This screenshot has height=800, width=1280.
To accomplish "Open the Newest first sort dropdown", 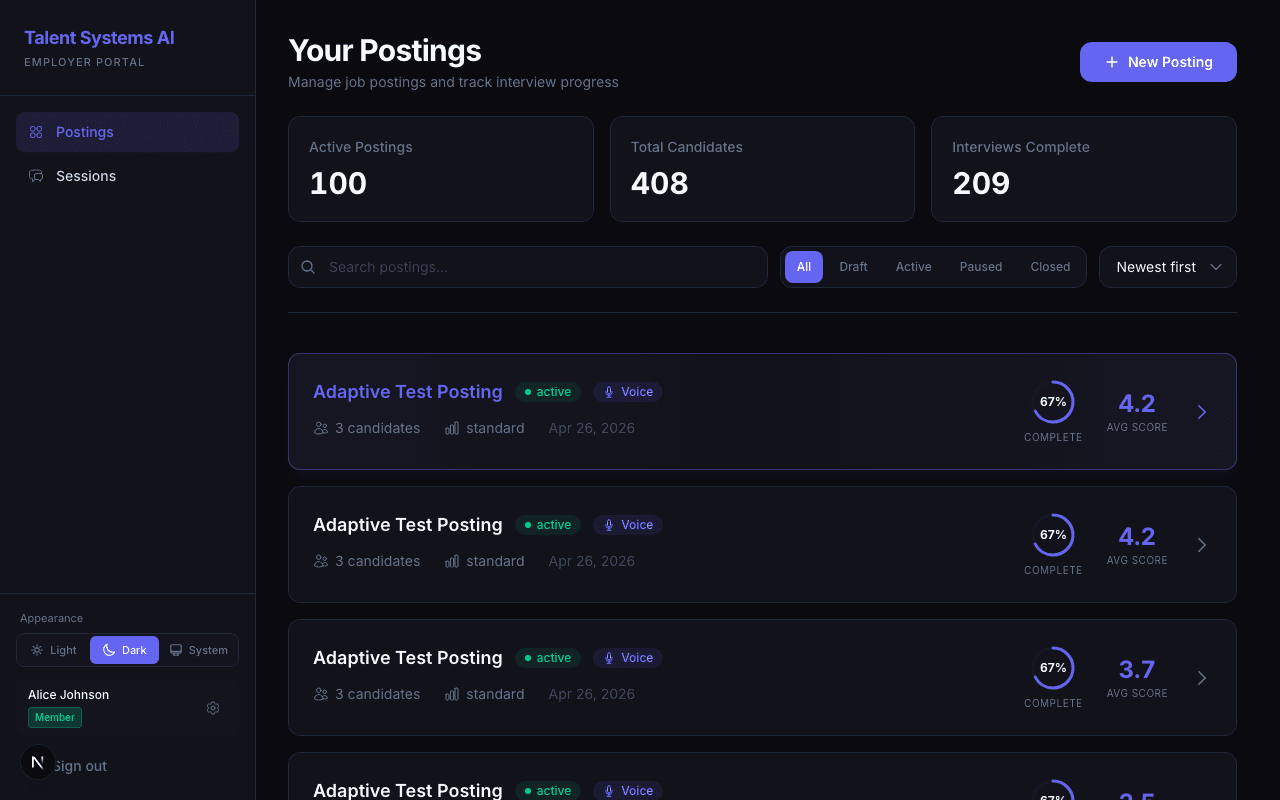I will tap(1168, 267).
